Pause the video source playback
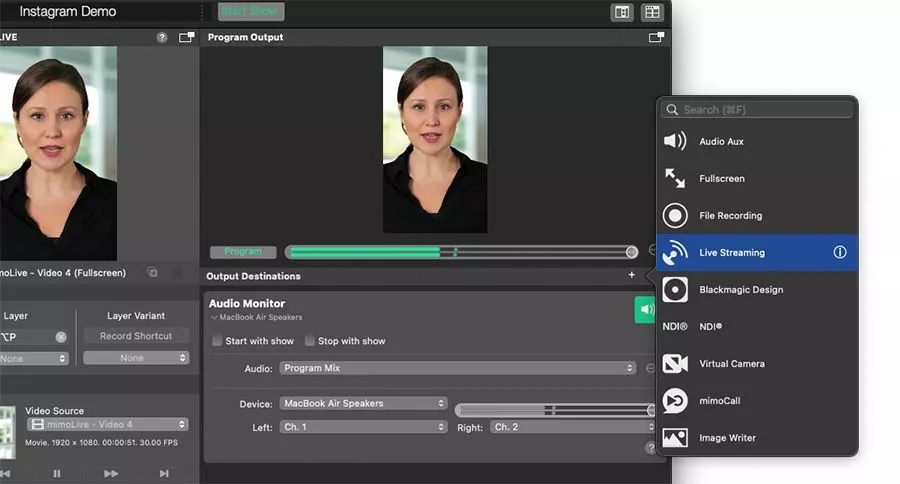This screenshot has width=900, height=484. (57, 474)
